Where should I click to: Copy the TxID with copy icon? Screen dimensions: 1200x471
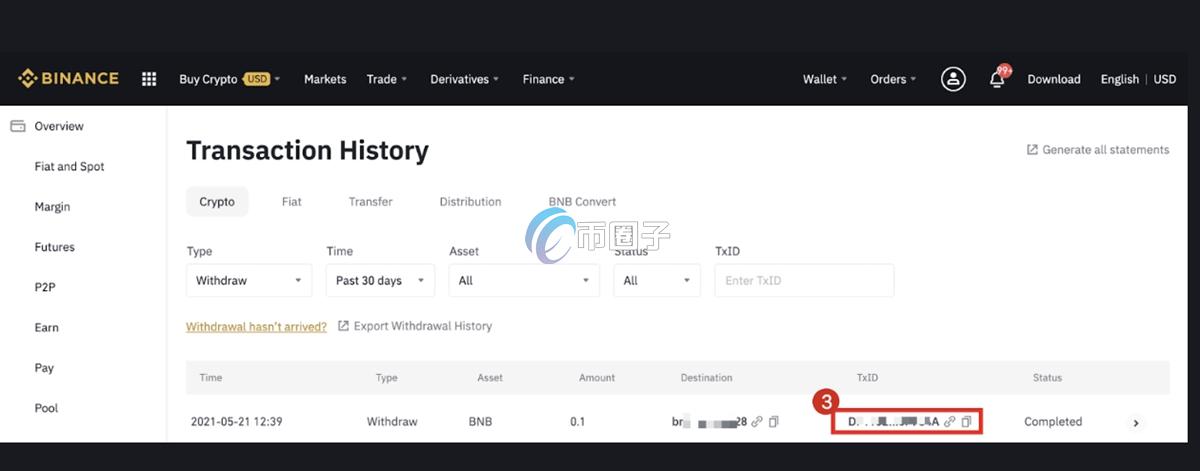point(966,422)
